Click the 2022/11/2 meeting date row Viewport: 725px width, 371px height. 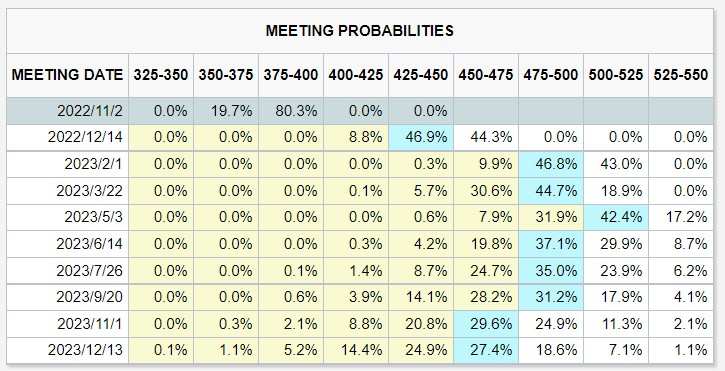360,111
